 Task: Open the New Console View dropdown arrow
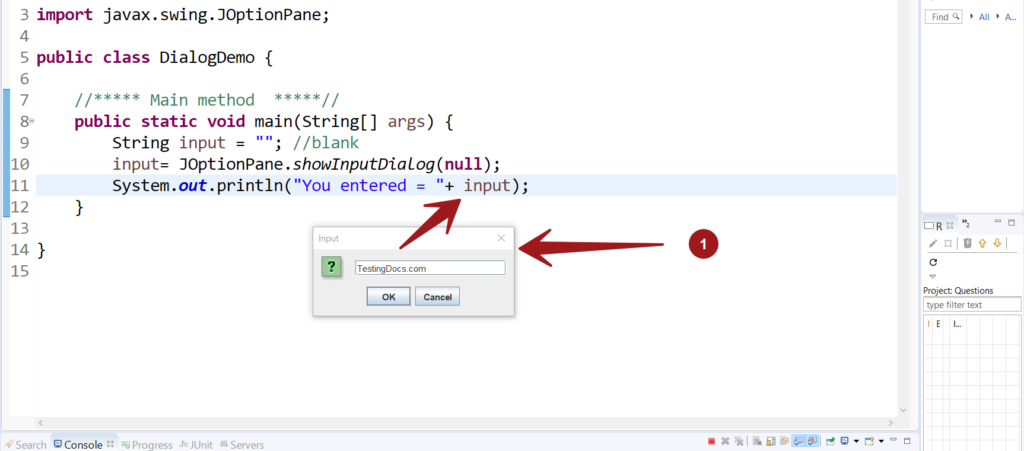click(880, 441)
